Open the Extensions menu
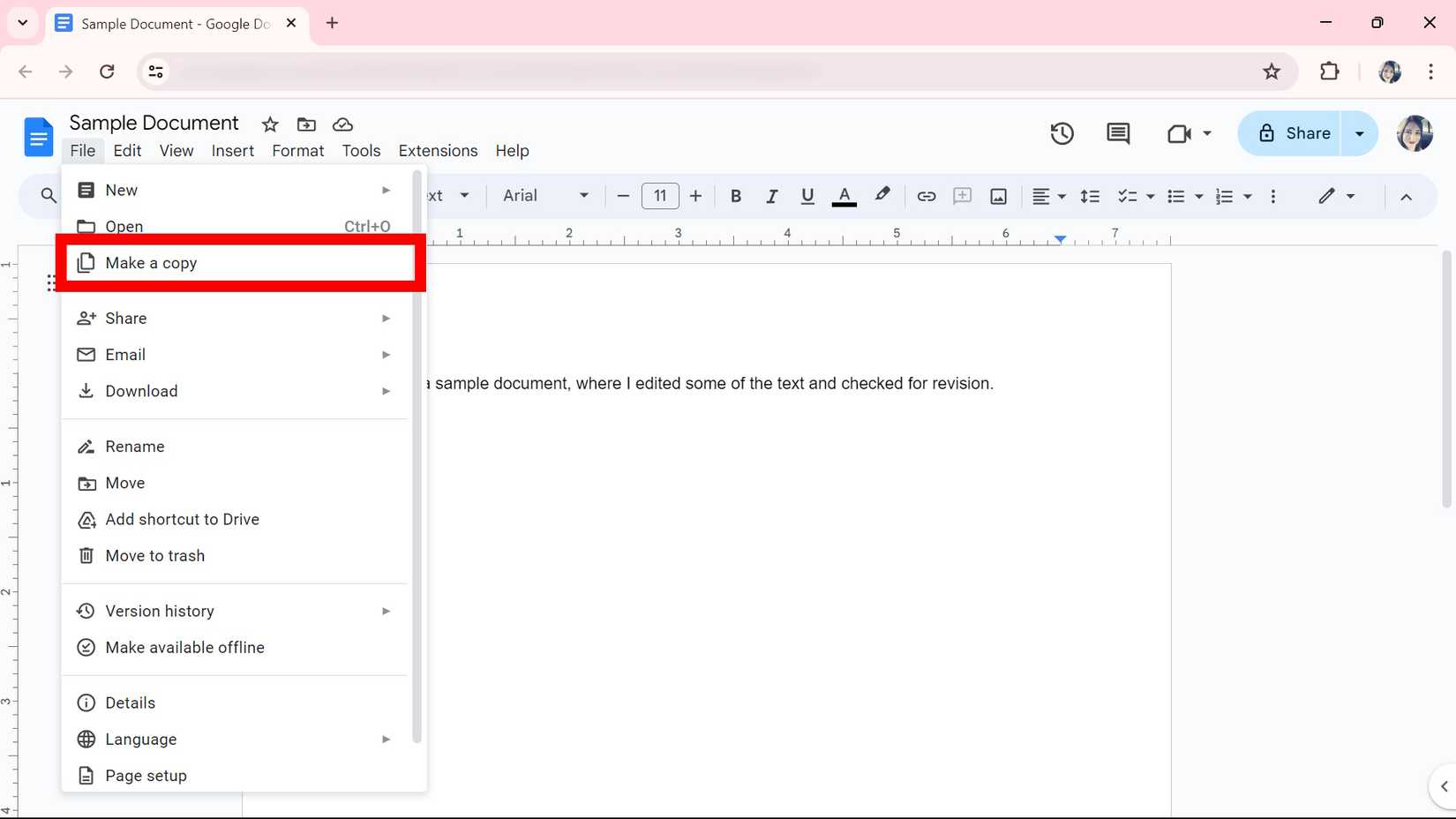The width and height of the screenshot is (1456, 819). click(437, 151)
